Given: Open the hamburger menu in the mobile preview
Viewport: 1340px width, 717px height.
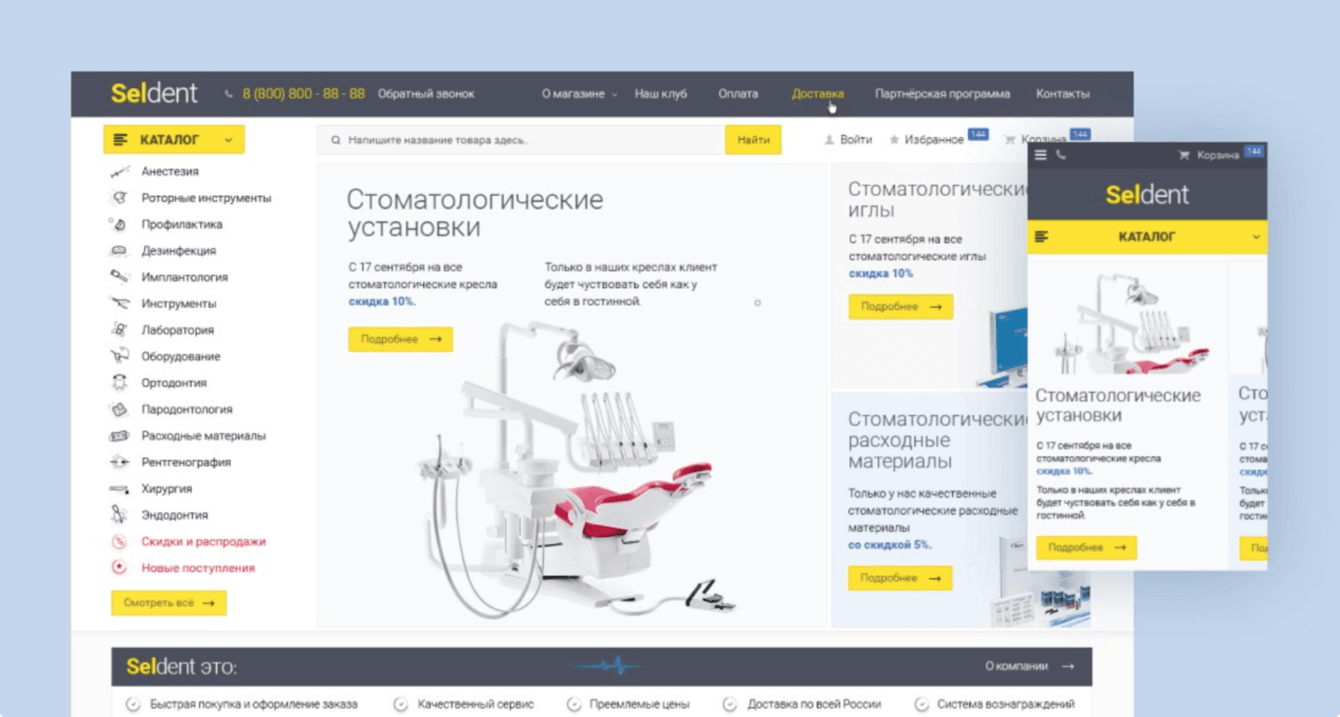Looking at the screenshot, I should tap(1041, 155).
